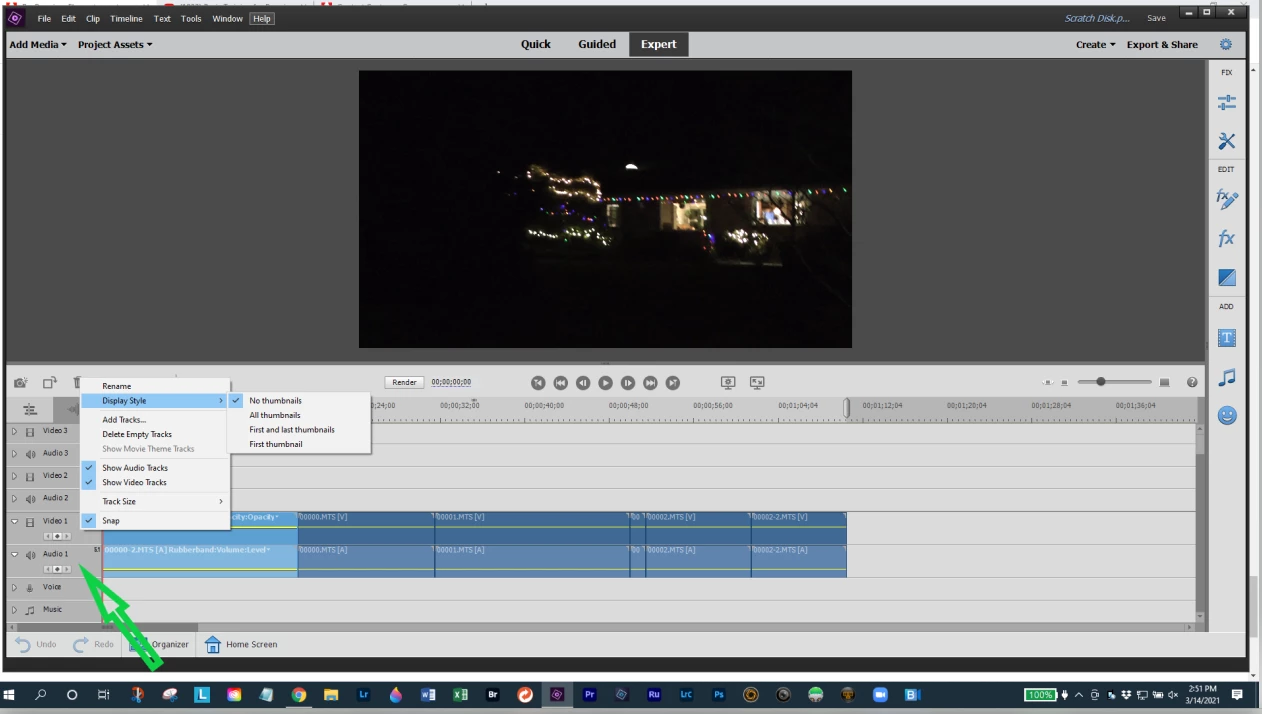Viewport: 1262px width, 714px height.
Task: Open the Titles and Text T icon
Action: point(1227,338)
